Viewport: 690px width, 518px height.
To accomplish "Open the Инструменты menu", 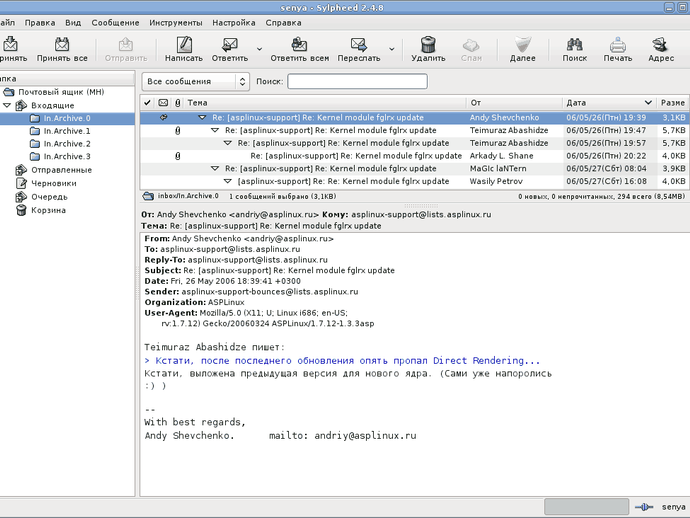I will click(175, 21).
